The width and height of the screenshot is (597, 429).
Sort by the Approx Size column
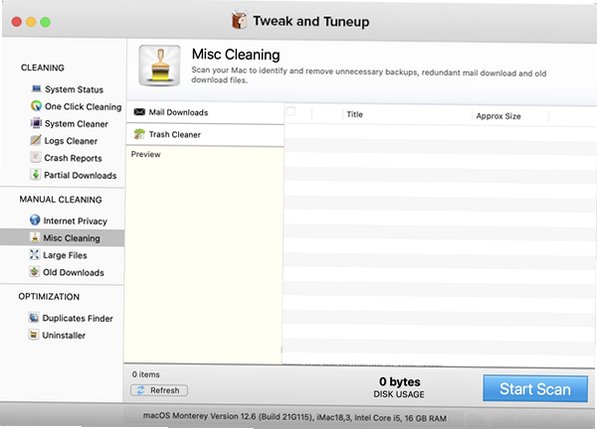[x=498, y=116]
